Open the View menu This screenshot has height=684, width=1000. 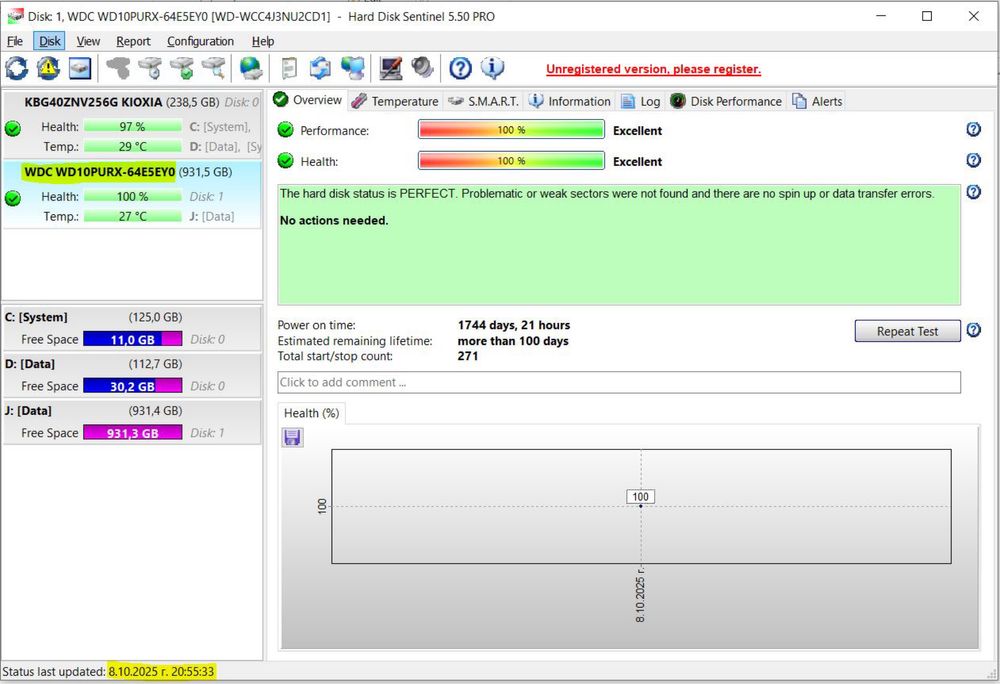pos(88,41)
